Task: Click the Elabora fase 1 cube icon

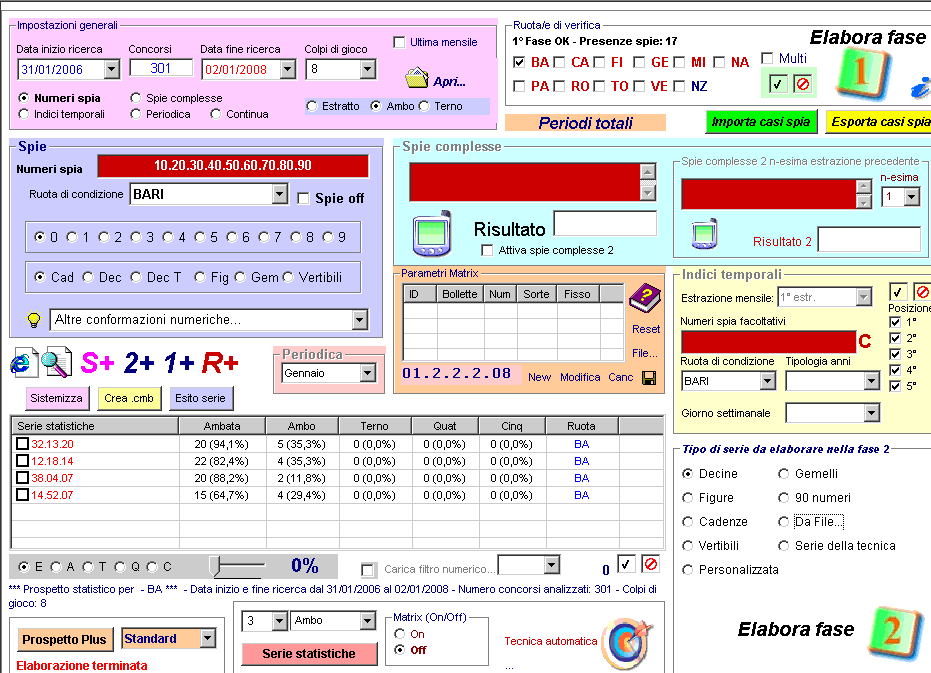Action: (x=862, y=74)
